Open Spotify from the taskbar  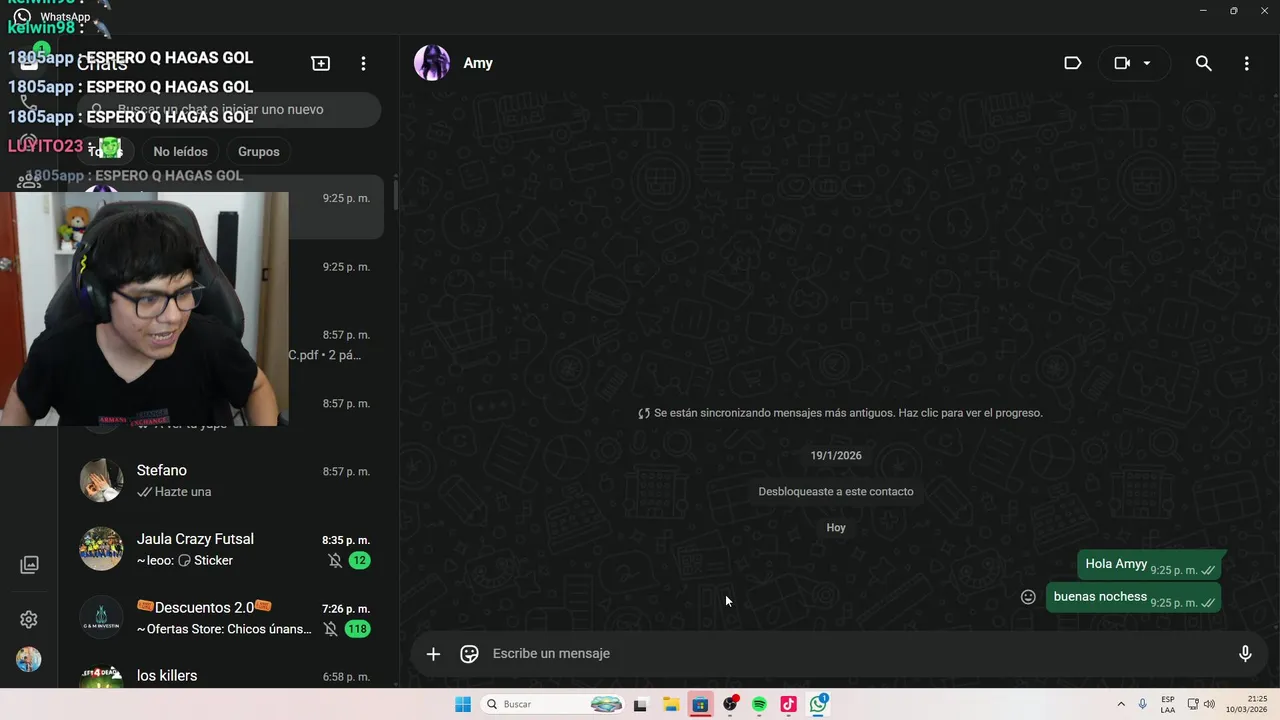[x=759, y=705]
